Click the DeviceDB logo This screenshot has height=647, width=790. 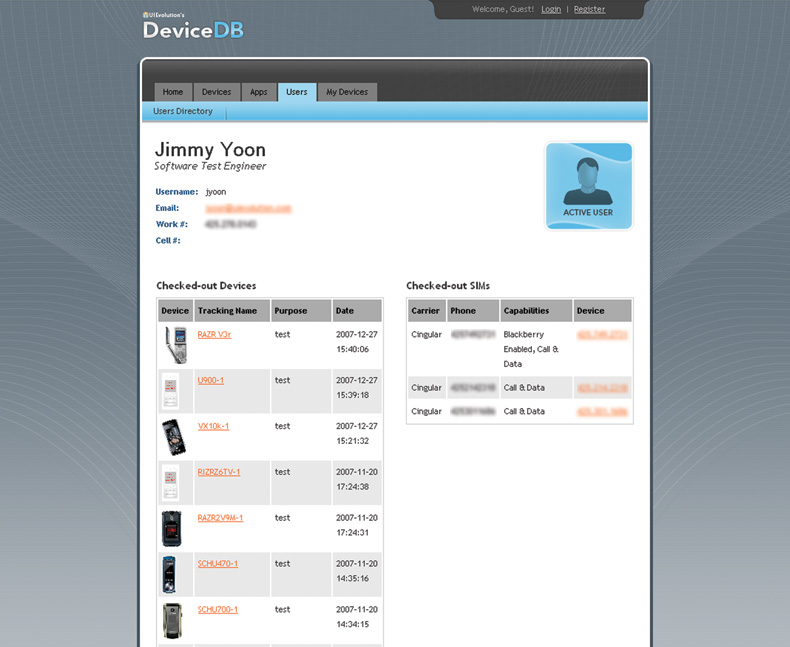coord(193,27)
